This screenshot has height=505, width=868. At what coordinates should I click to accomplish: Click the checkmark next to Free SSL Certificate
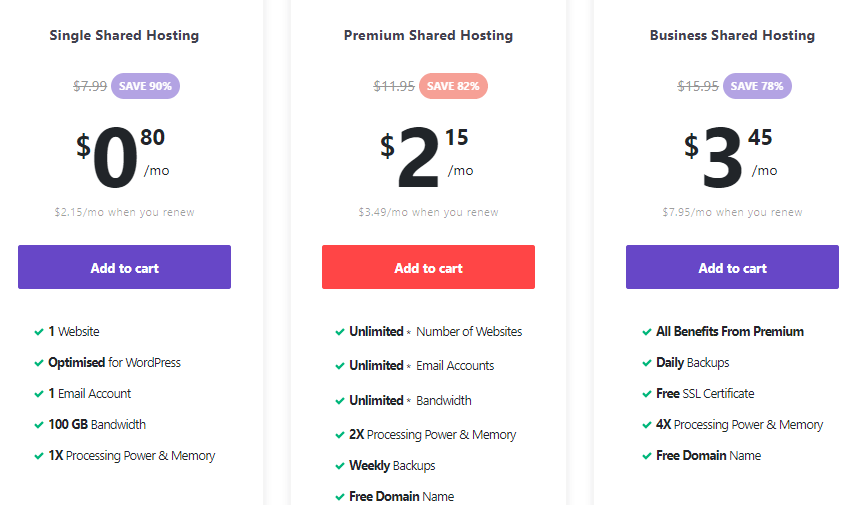[646, 394]
